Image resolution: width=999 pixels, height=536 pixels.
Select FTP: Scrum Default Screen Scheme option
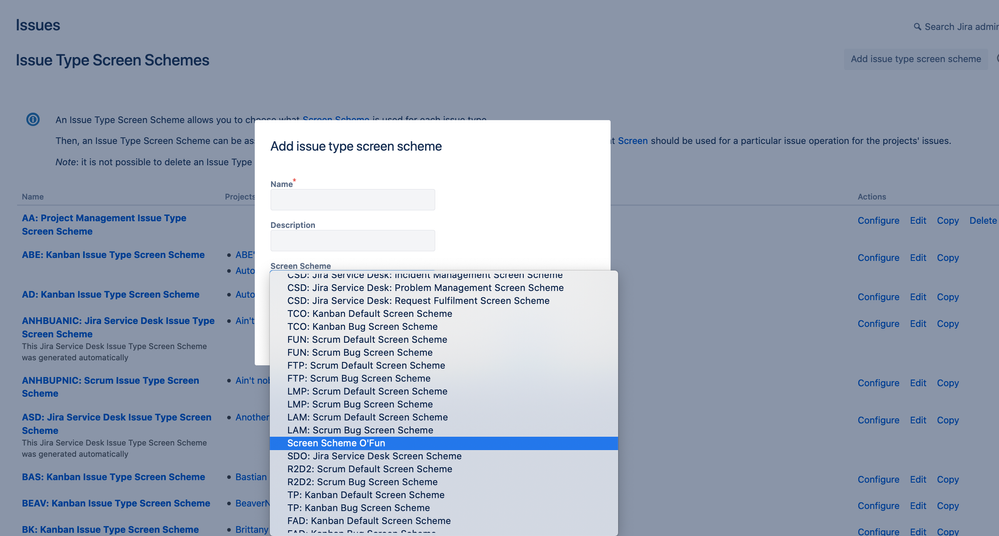point(443,365)
